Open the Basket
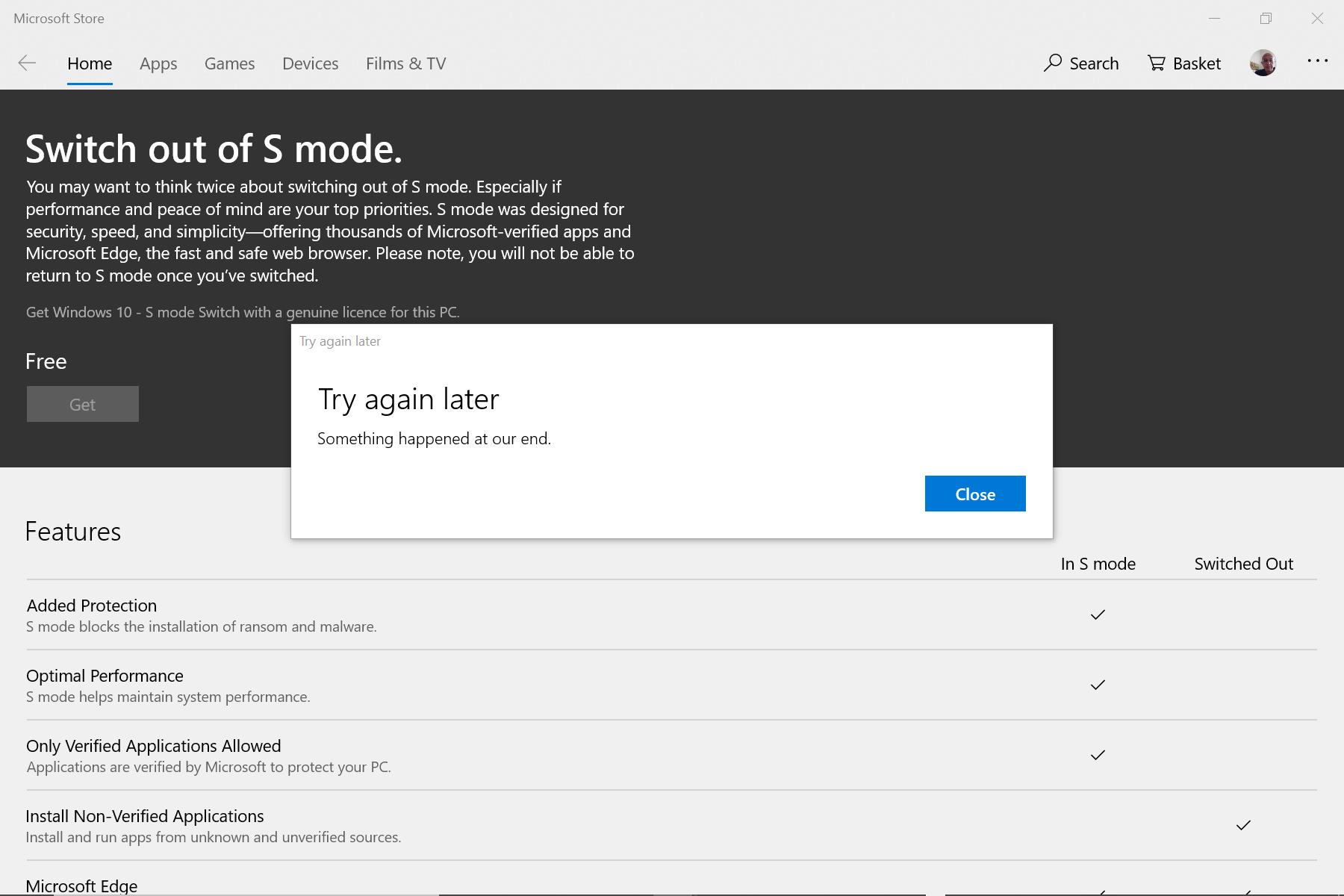The height and width of the screenshot is (896, 1344). pyautogui.click(x=1184, y=63)
